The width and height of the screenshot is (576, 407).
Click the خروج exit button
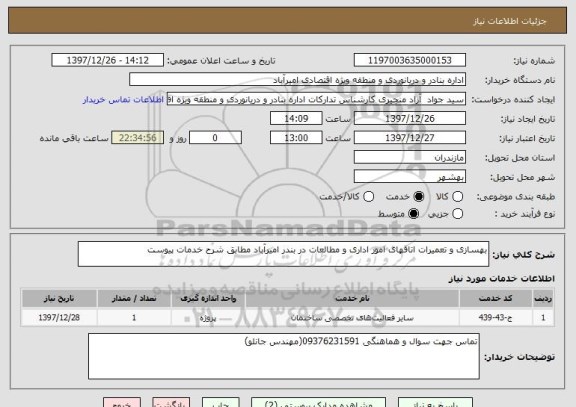pos(122,403)
